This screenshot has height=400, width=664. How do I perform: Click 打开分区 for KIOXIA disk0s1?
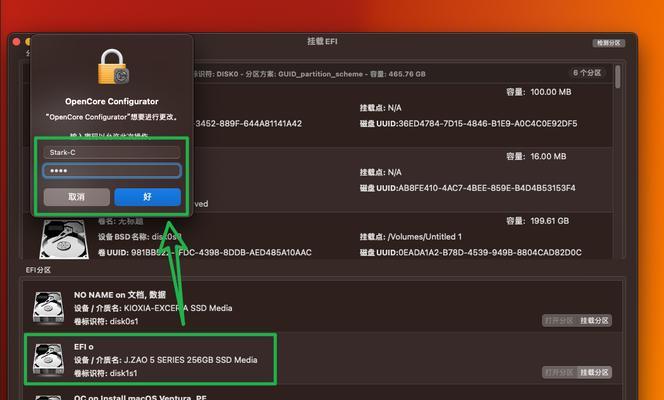[559, 320]
